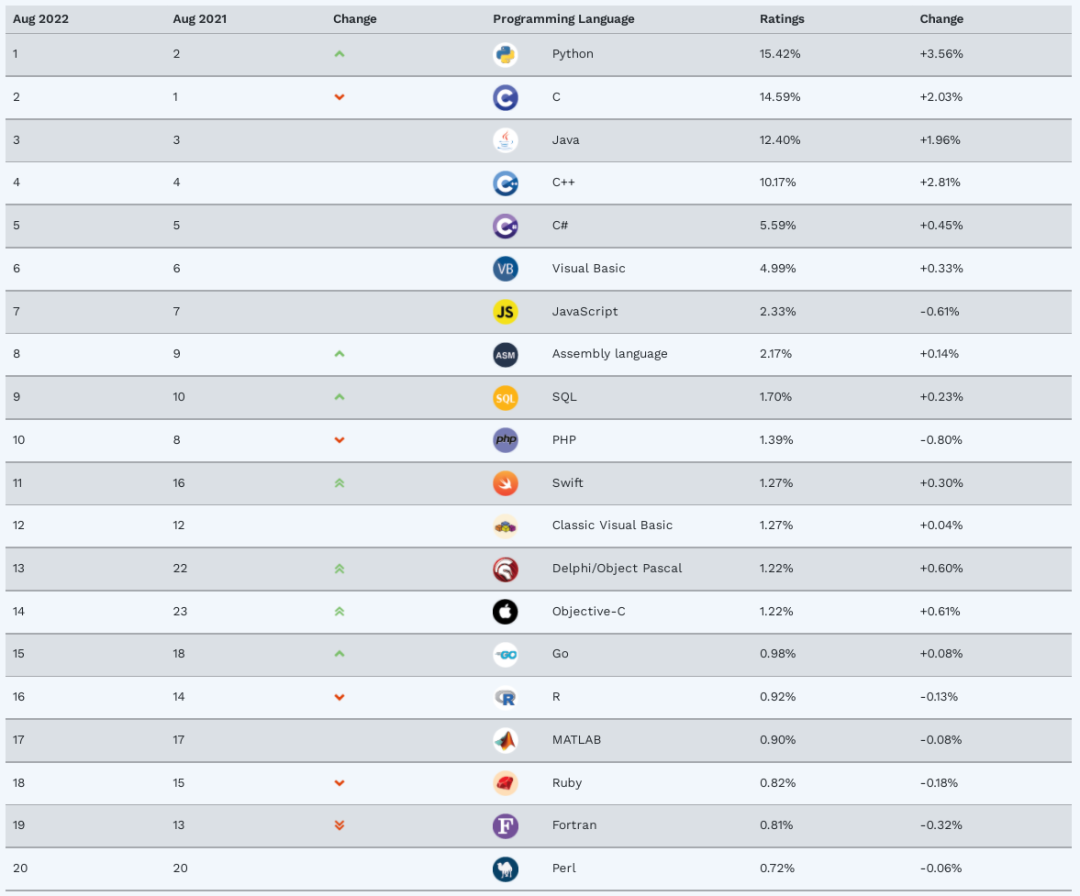The width and height of the screenshot is (1080, 896).
Task: Click the Objective-C apple icon
Action: coord(505,611)
